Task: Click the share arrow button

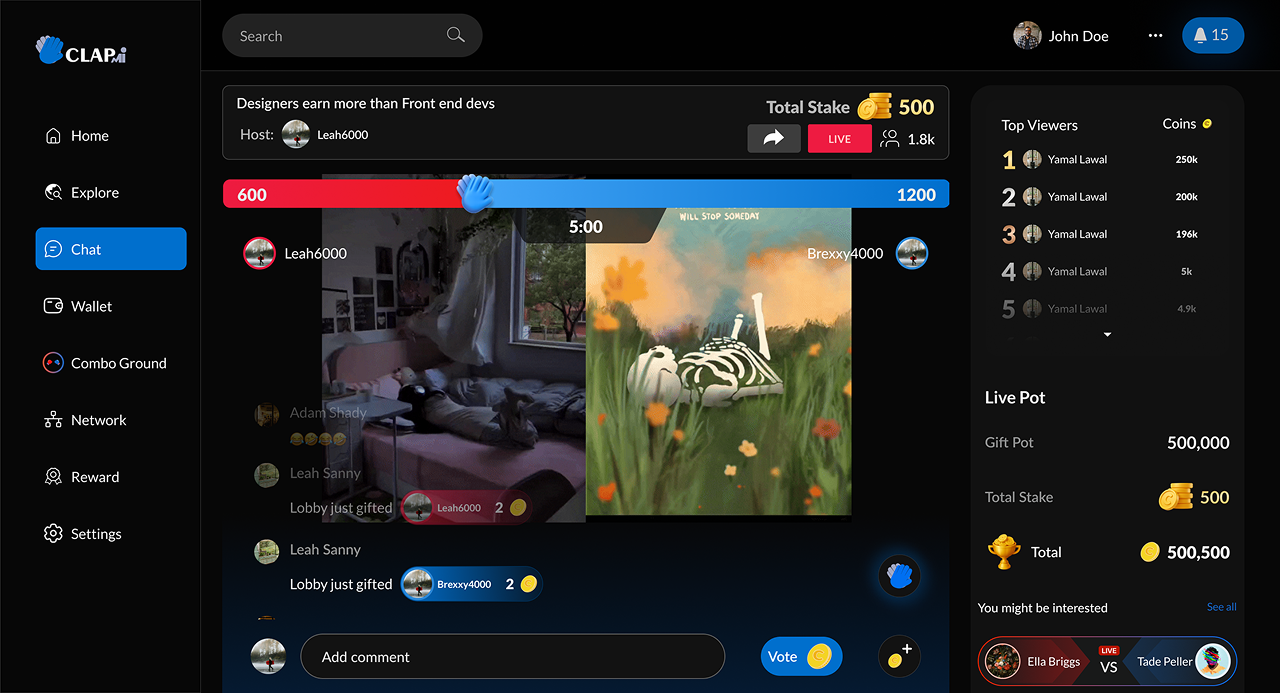Action: tap(773, 139)
